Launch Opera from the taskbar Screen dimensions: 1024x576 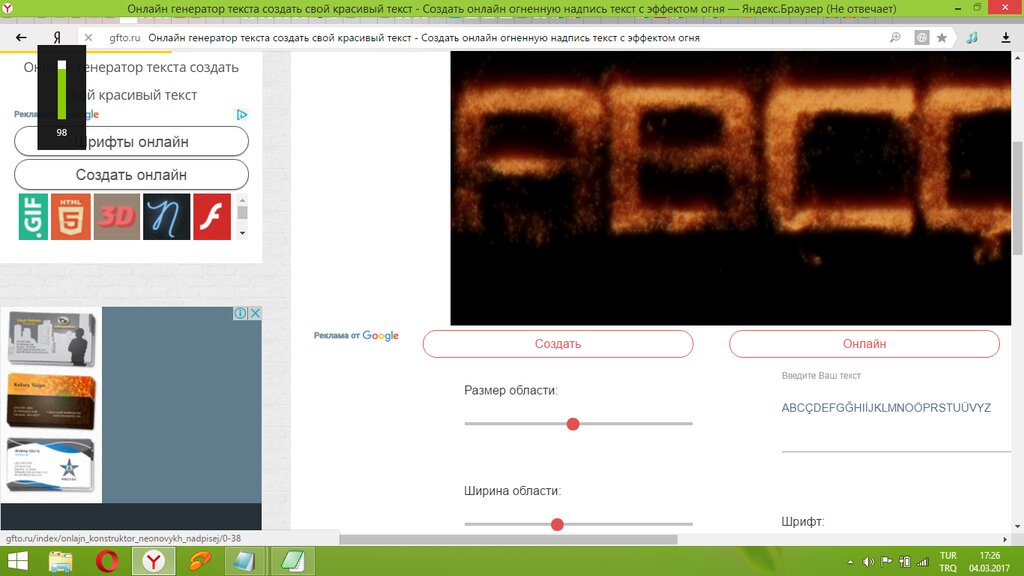coord(107,561)
